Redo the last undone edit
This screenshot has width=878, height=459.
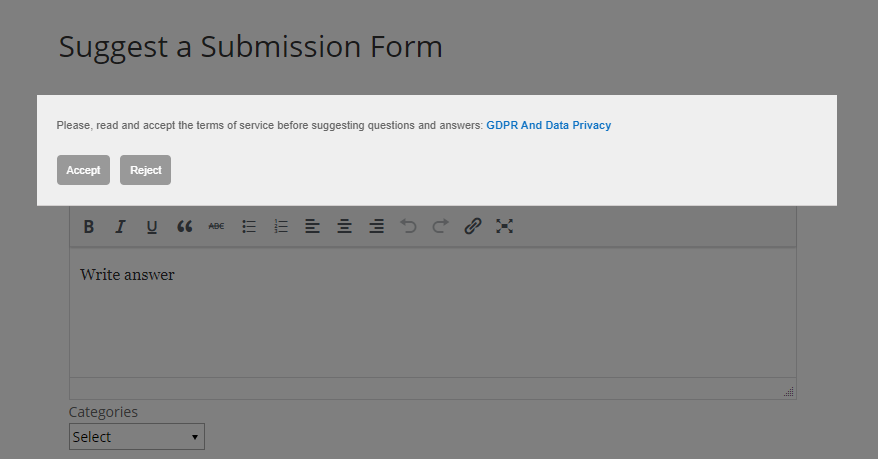(x=441, y=227)
